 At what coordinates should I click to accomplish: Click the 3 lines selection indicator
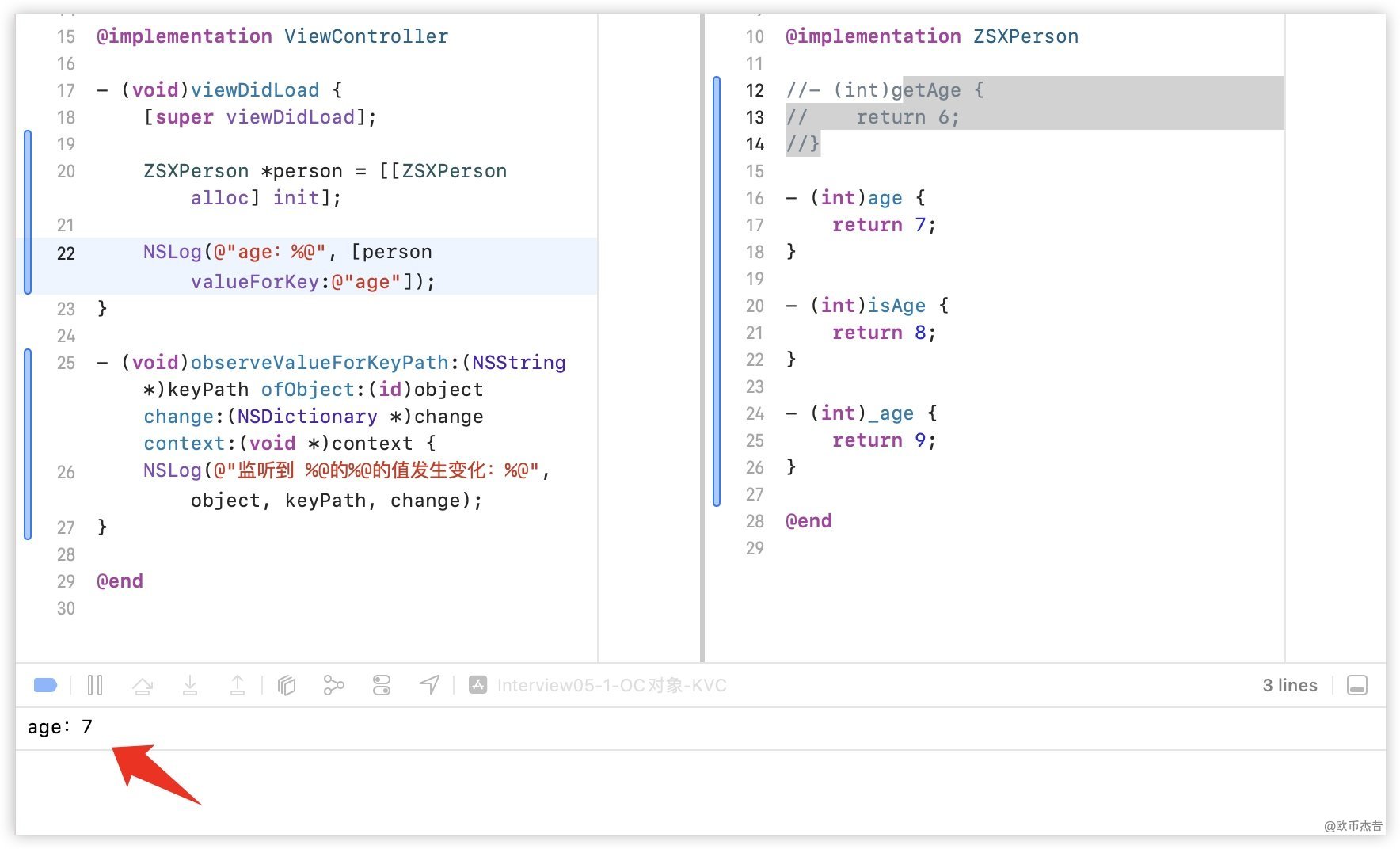(x=1289, y=685)
